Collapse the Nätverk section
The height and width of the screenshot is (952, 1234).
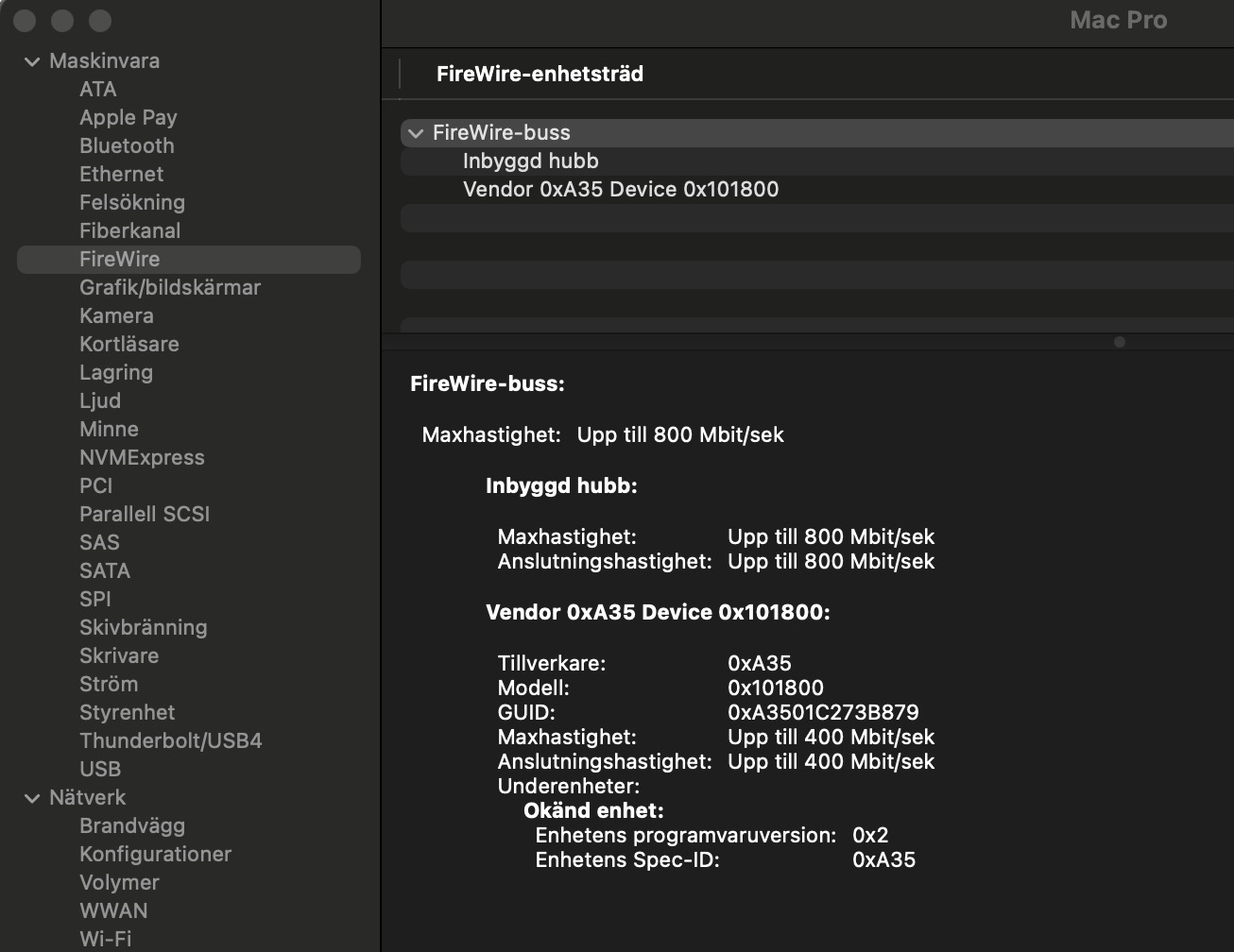pyautogui.click(x=32, y=798)
